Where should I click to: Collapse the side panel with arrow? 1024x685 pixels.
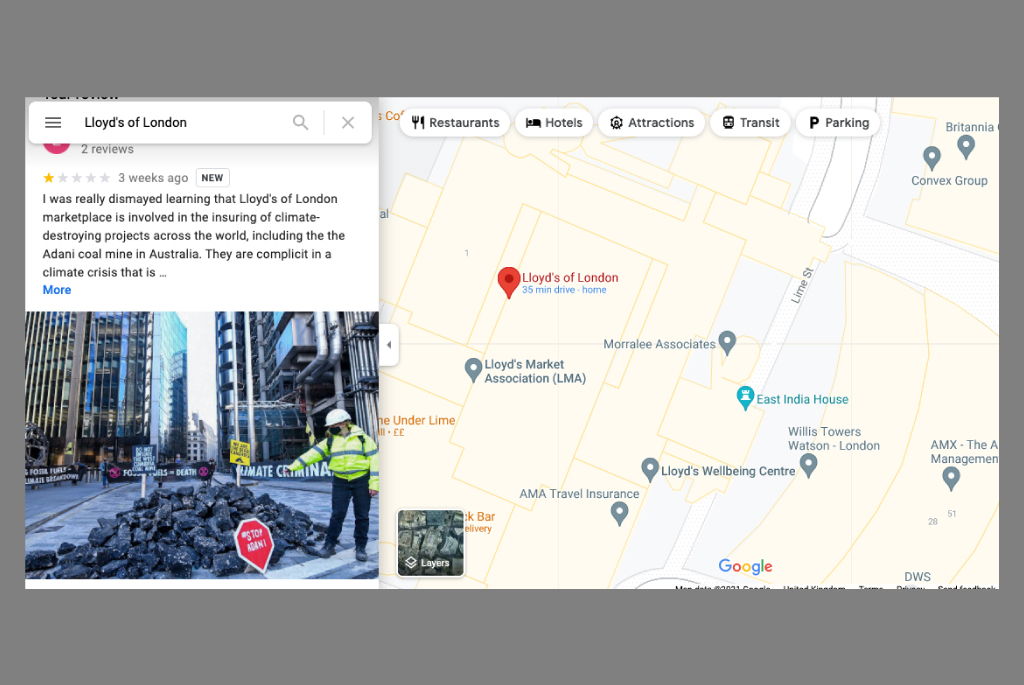tap(389, 345)
